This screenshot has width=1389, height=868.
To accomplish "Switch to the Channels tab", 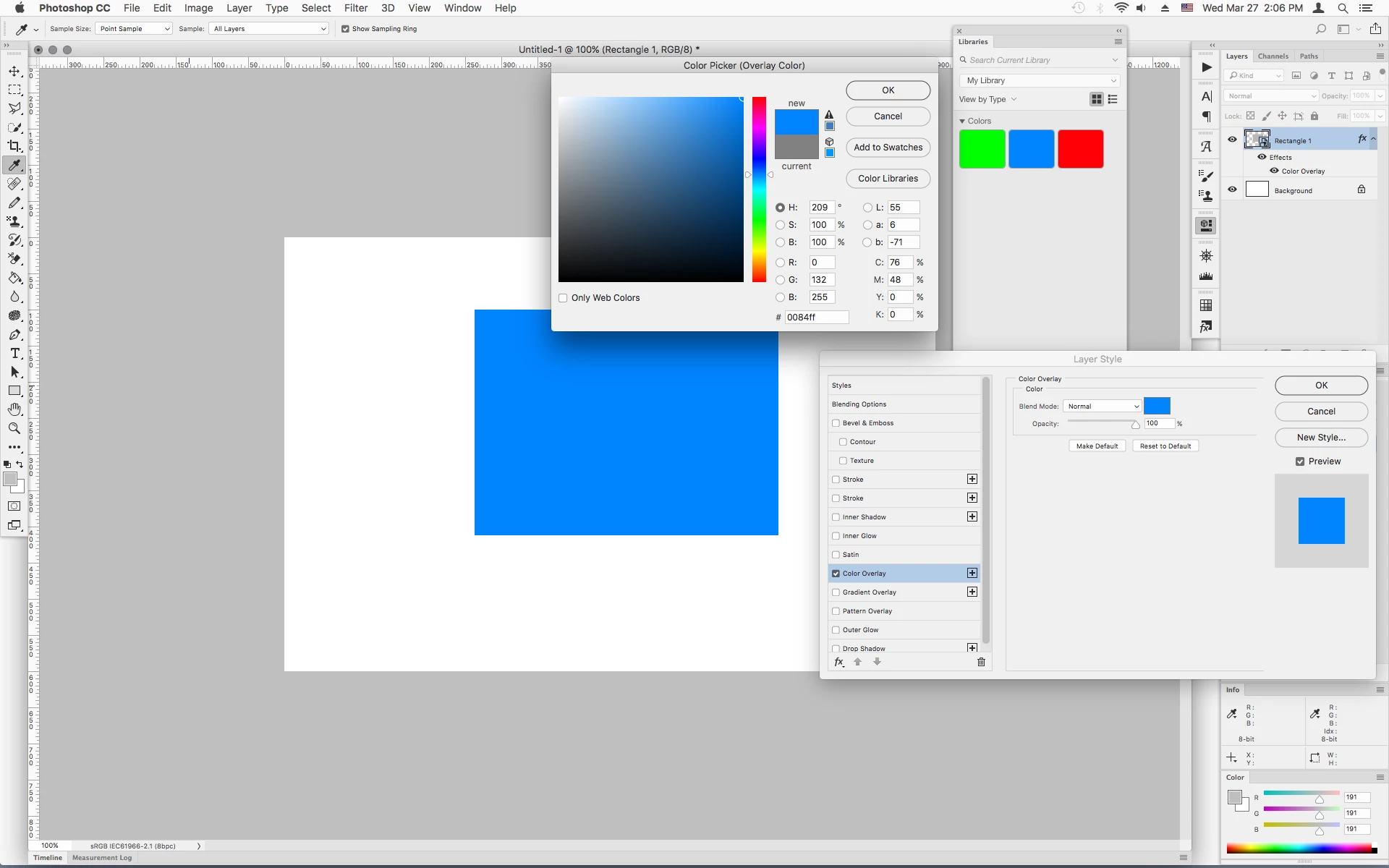I will [x=1273, y=56].
